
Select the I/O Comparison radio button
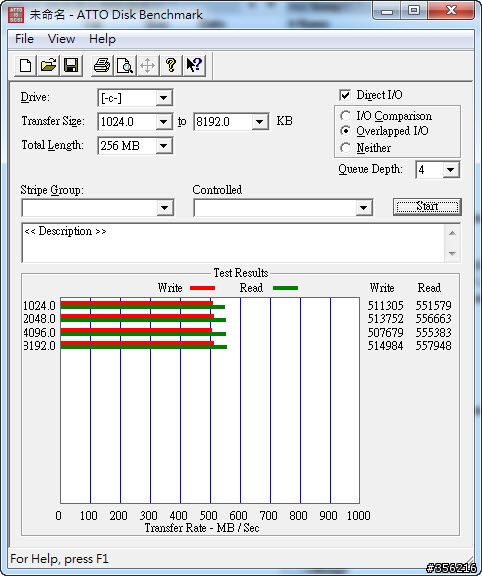pyautogui.click(x=345, y=116)
